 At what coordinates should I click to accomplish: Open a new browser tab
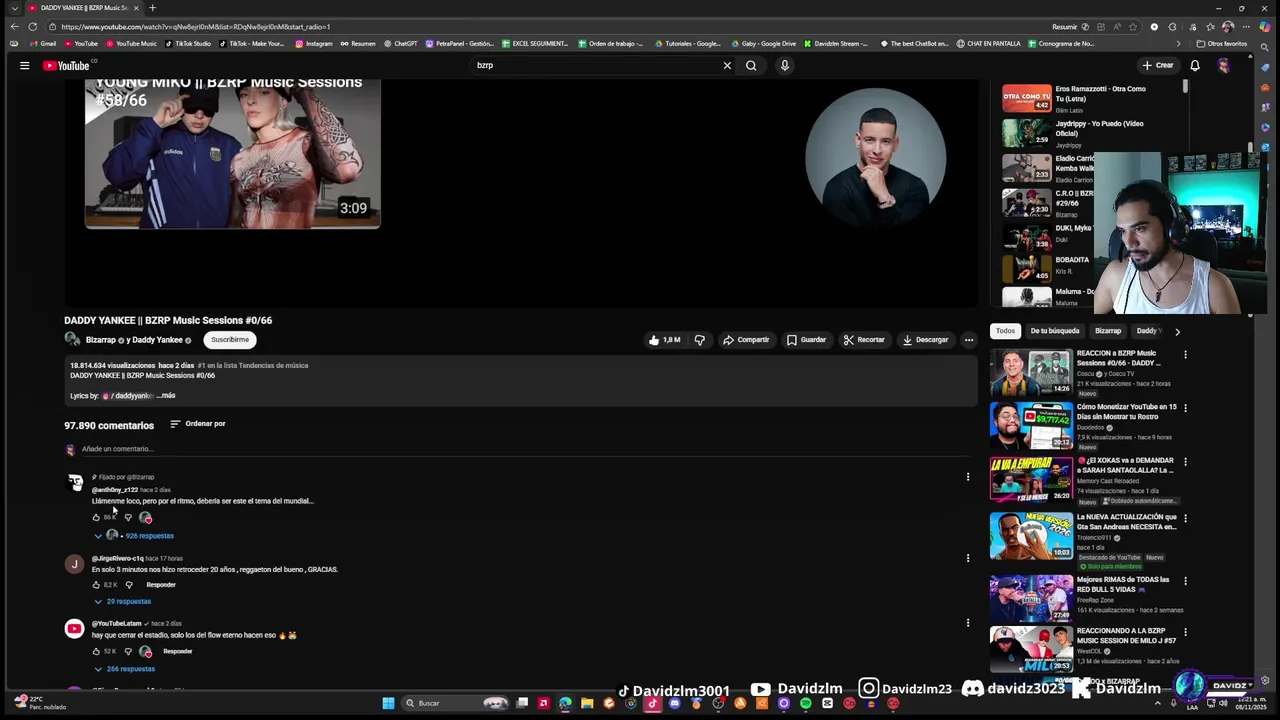pos(152,8)
